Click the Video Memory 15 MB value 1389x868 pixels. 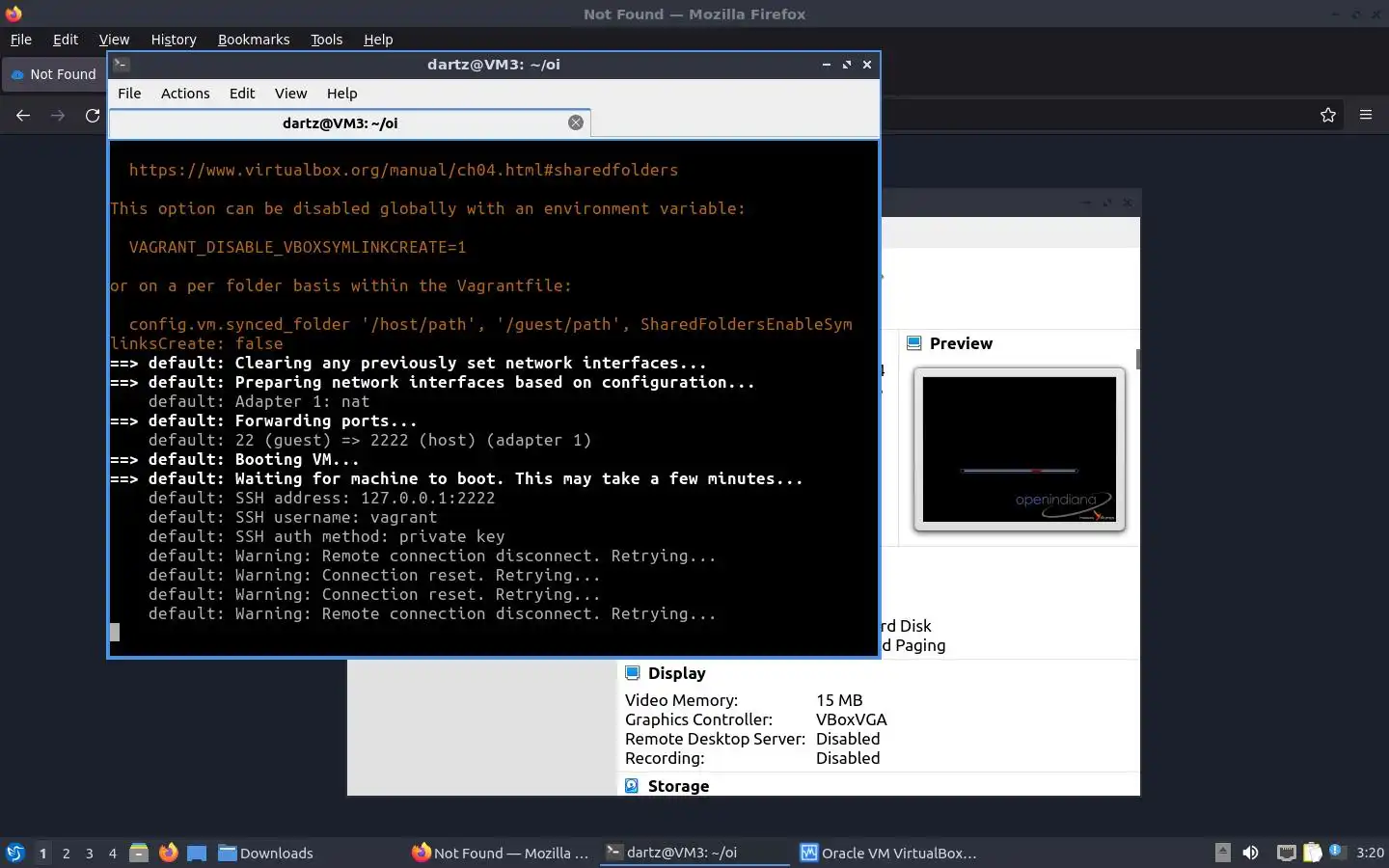[839, 700]
